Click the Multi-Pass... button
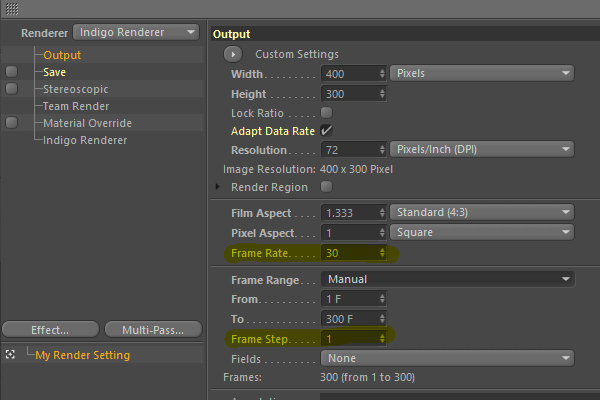600x400 pixels. pyautogui.click(x=149, y=329)
